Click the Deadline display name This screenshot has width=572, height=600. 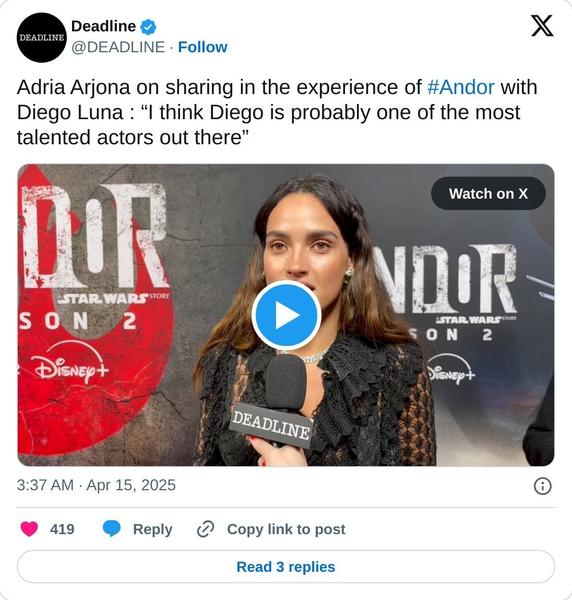point(103,26)
